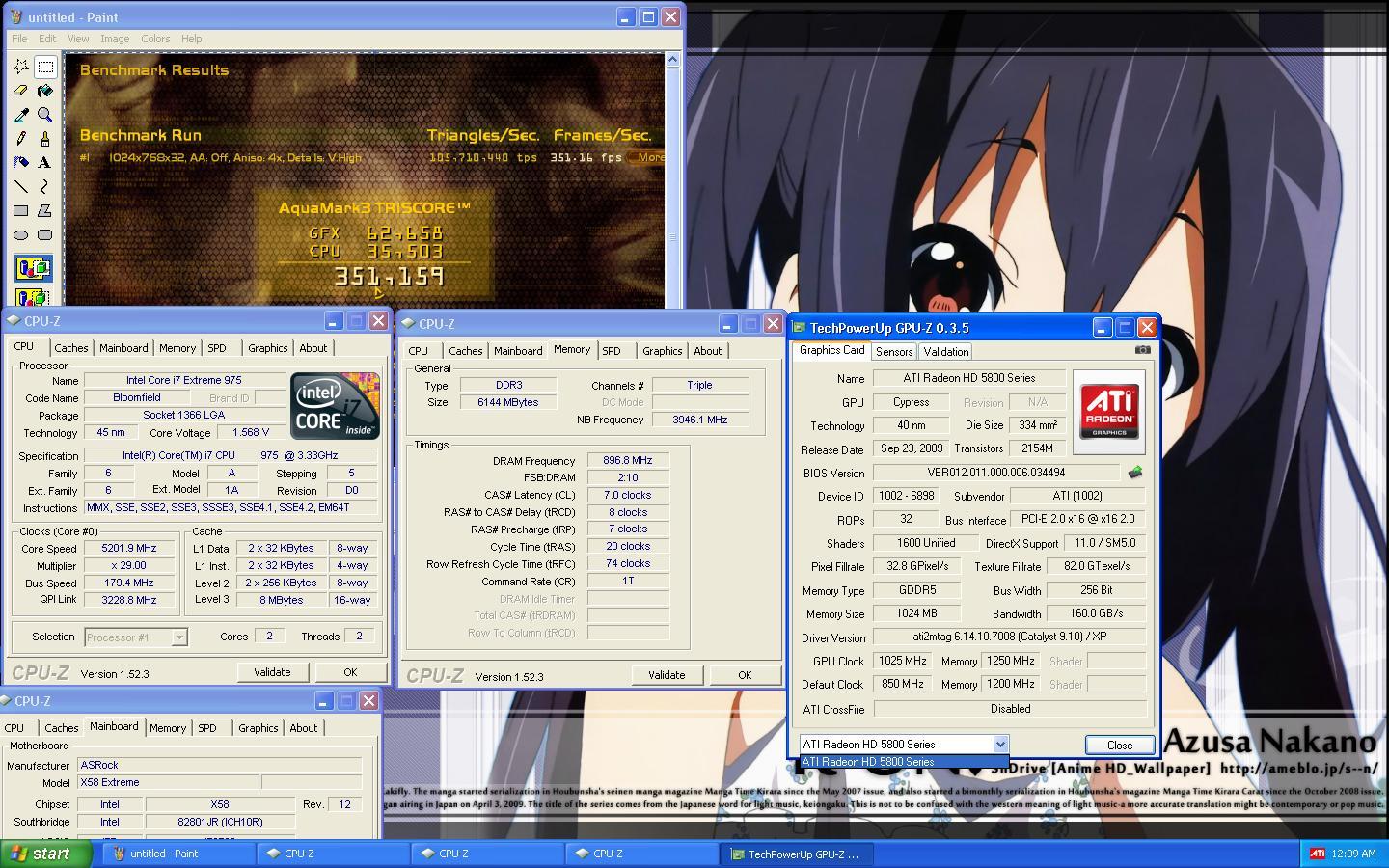Screen dimensions: 1389x868
Task: Switch to the Sensors tab in GPU-Z
Action: [894, 352]
